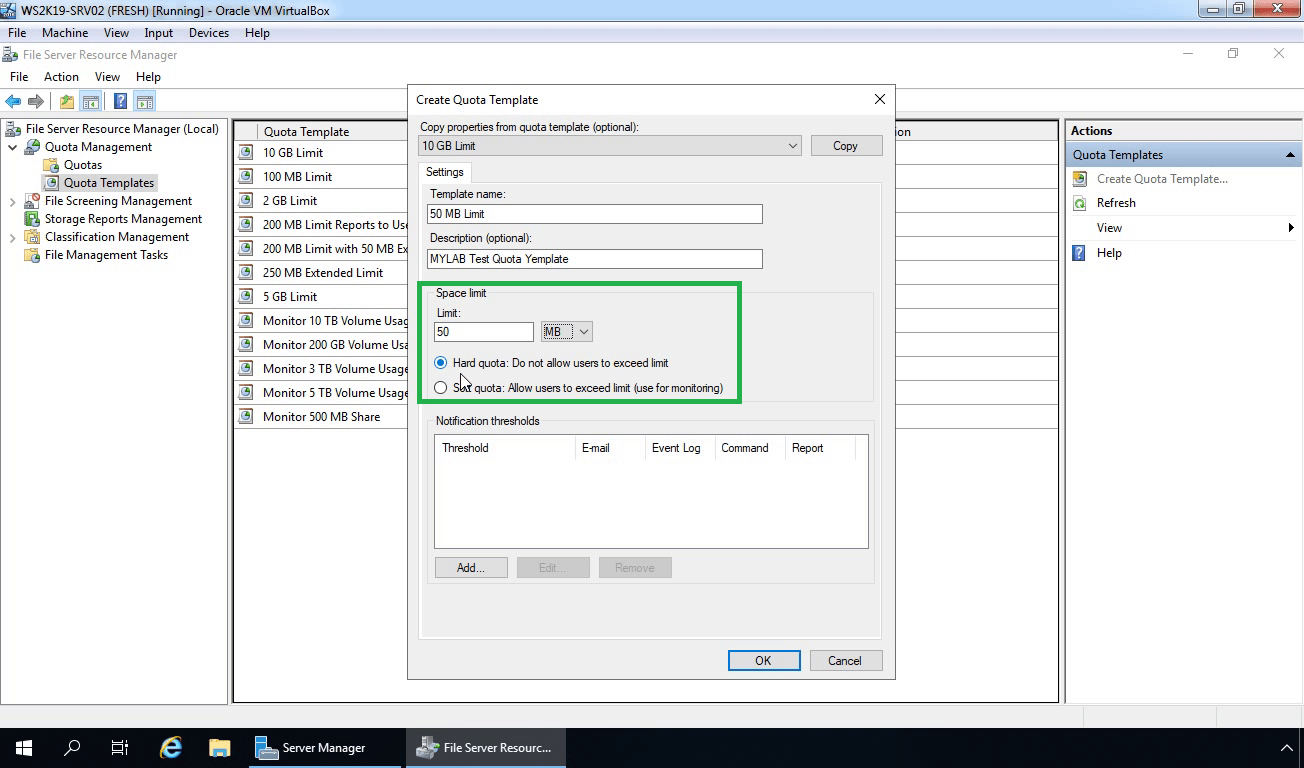The image size is (1304, 768).
Task: Click the Classification Management icon
Action: coord(32,237)
